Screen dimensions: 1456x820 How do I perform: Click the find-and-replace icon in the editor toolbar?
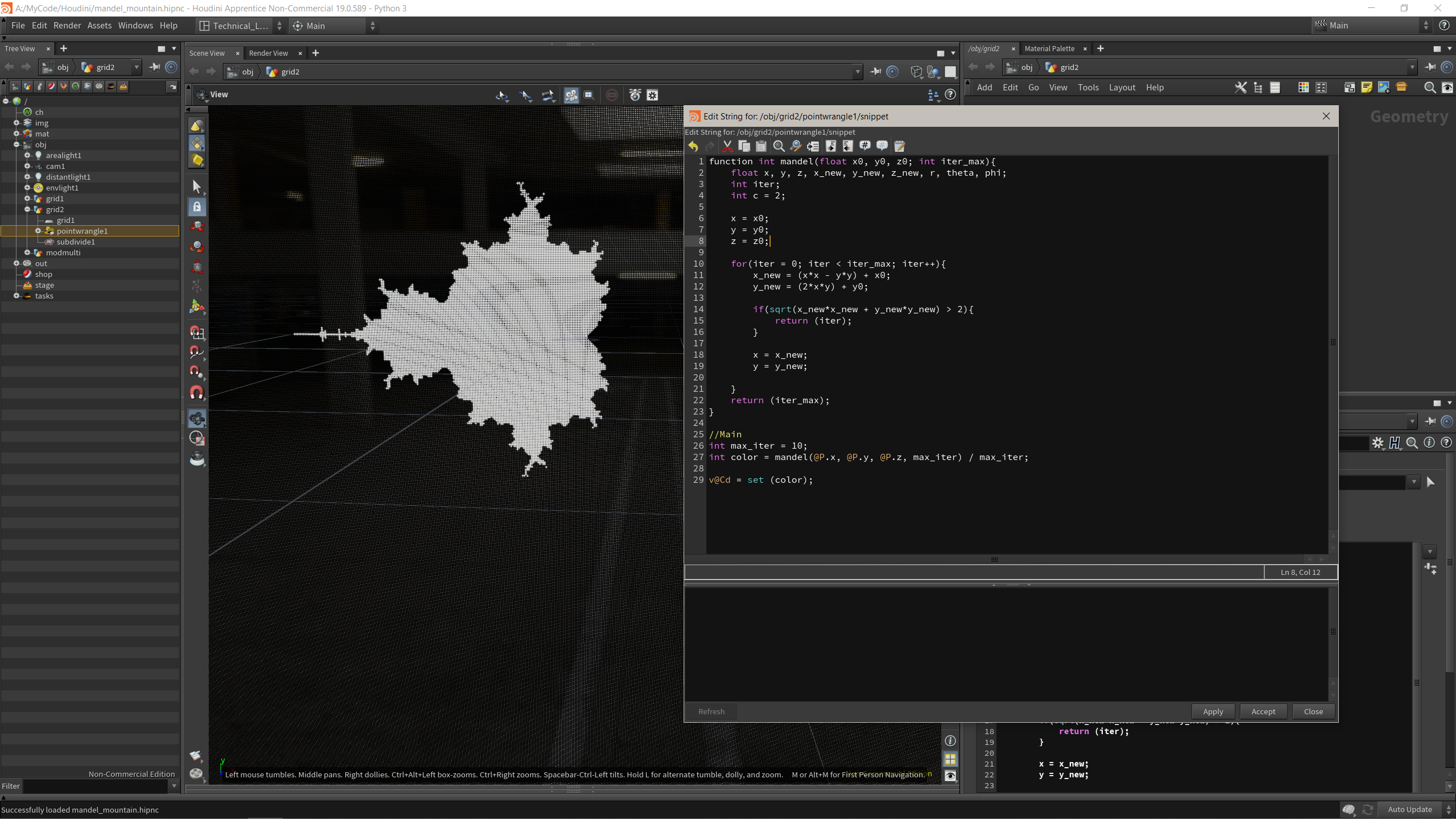click(796, 146)
